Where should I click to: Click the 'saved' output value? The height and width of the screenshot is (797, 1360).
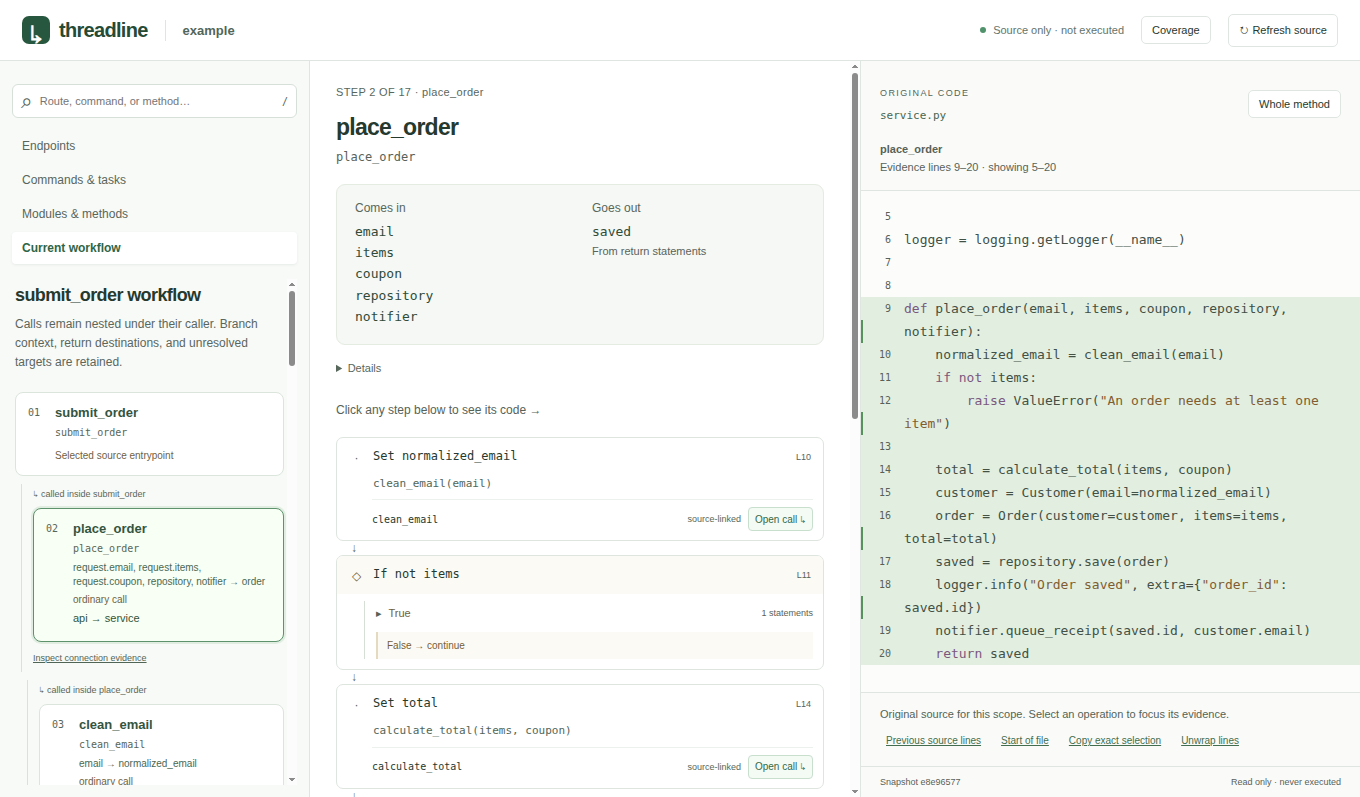(x=611, y=231)
